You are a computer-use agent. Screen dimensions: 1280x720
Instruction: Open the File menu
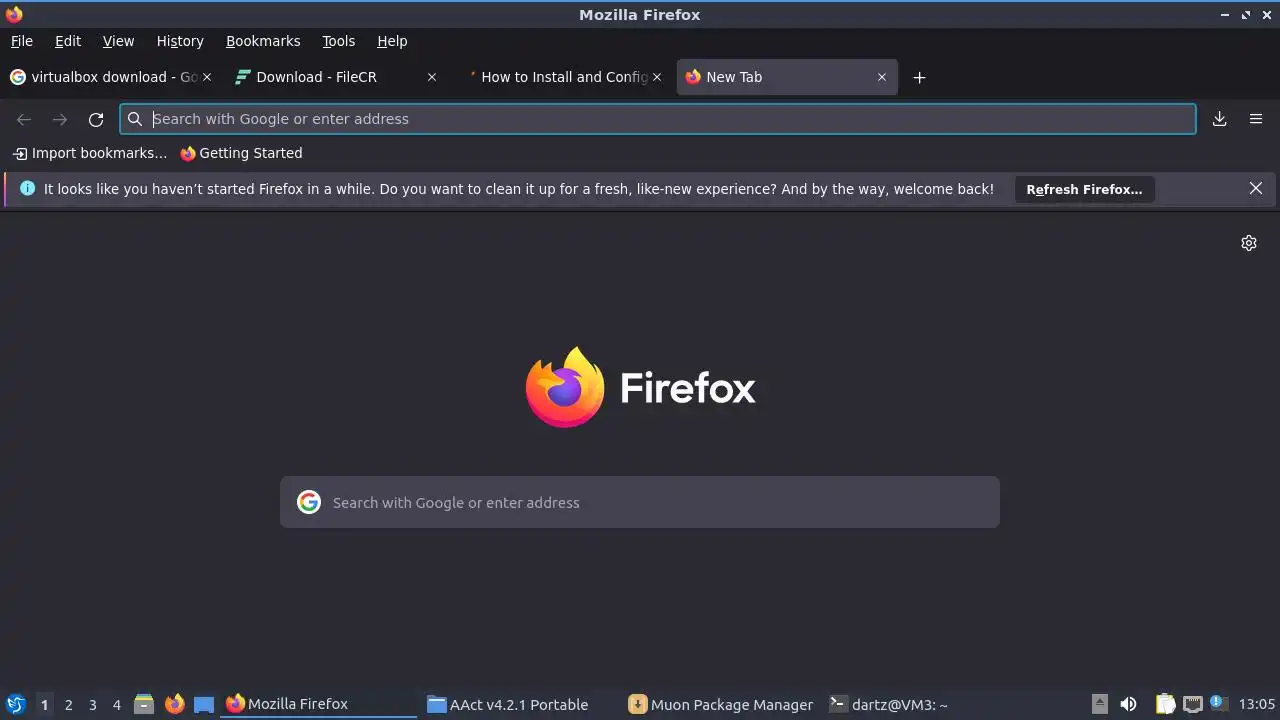[x=21, y=41]
